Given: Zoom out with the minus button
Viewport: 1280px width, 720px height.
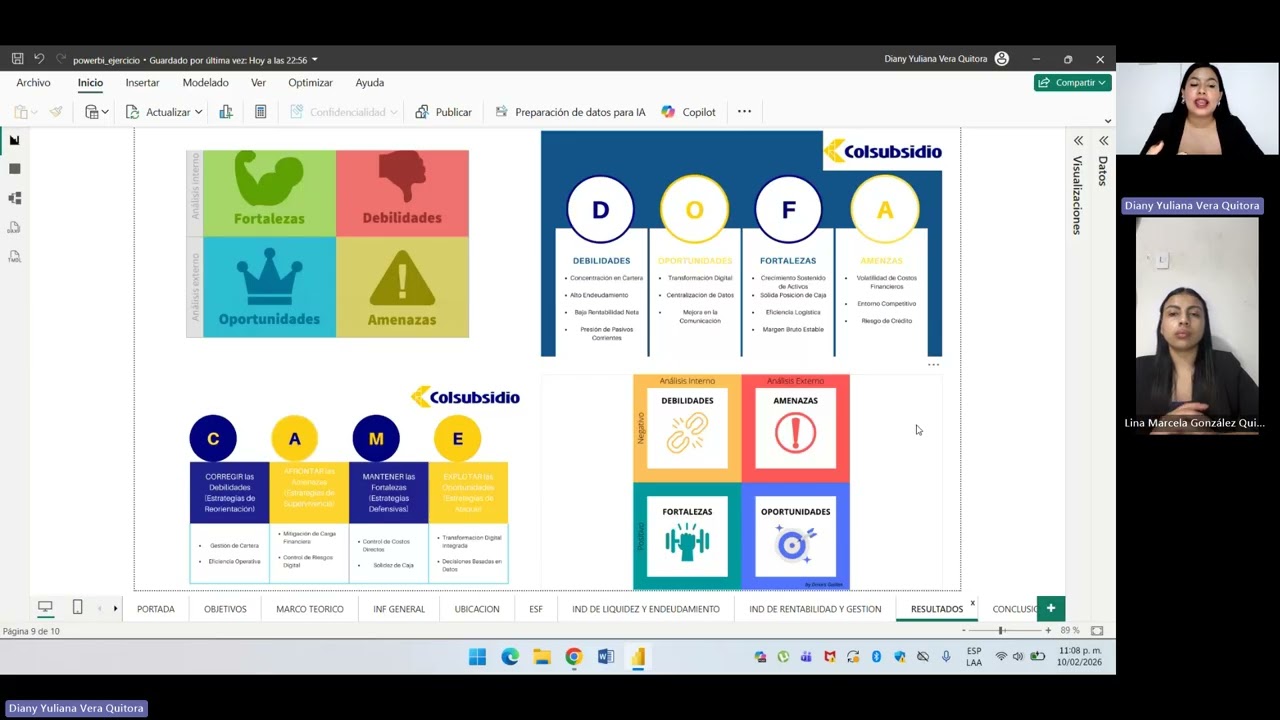Looking at the screenshot, I should 963,631.
